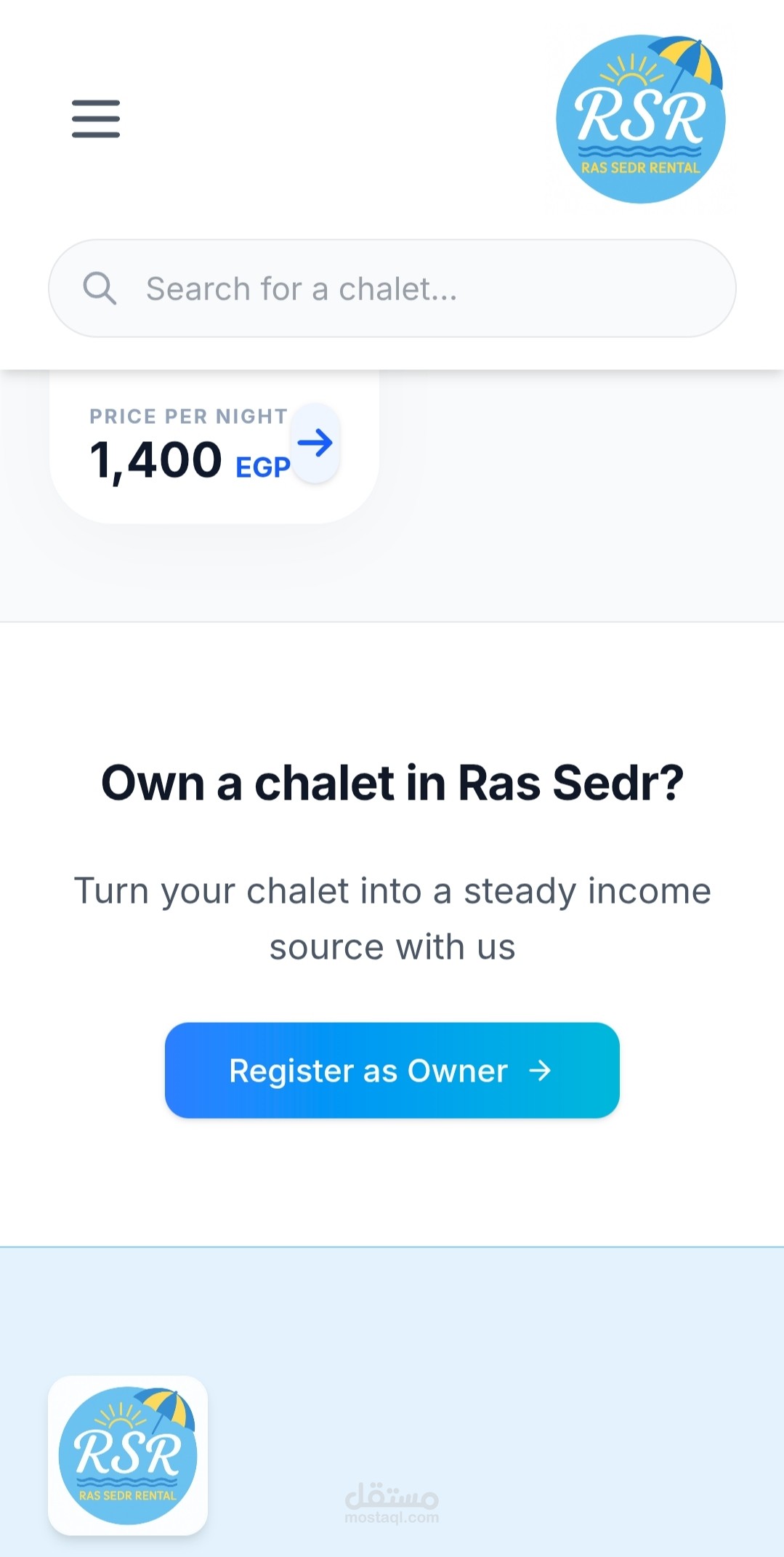Click the 'Own a chalet in Ras Sedr?' heading
The image size is (784, 1557).
[392, 783]
